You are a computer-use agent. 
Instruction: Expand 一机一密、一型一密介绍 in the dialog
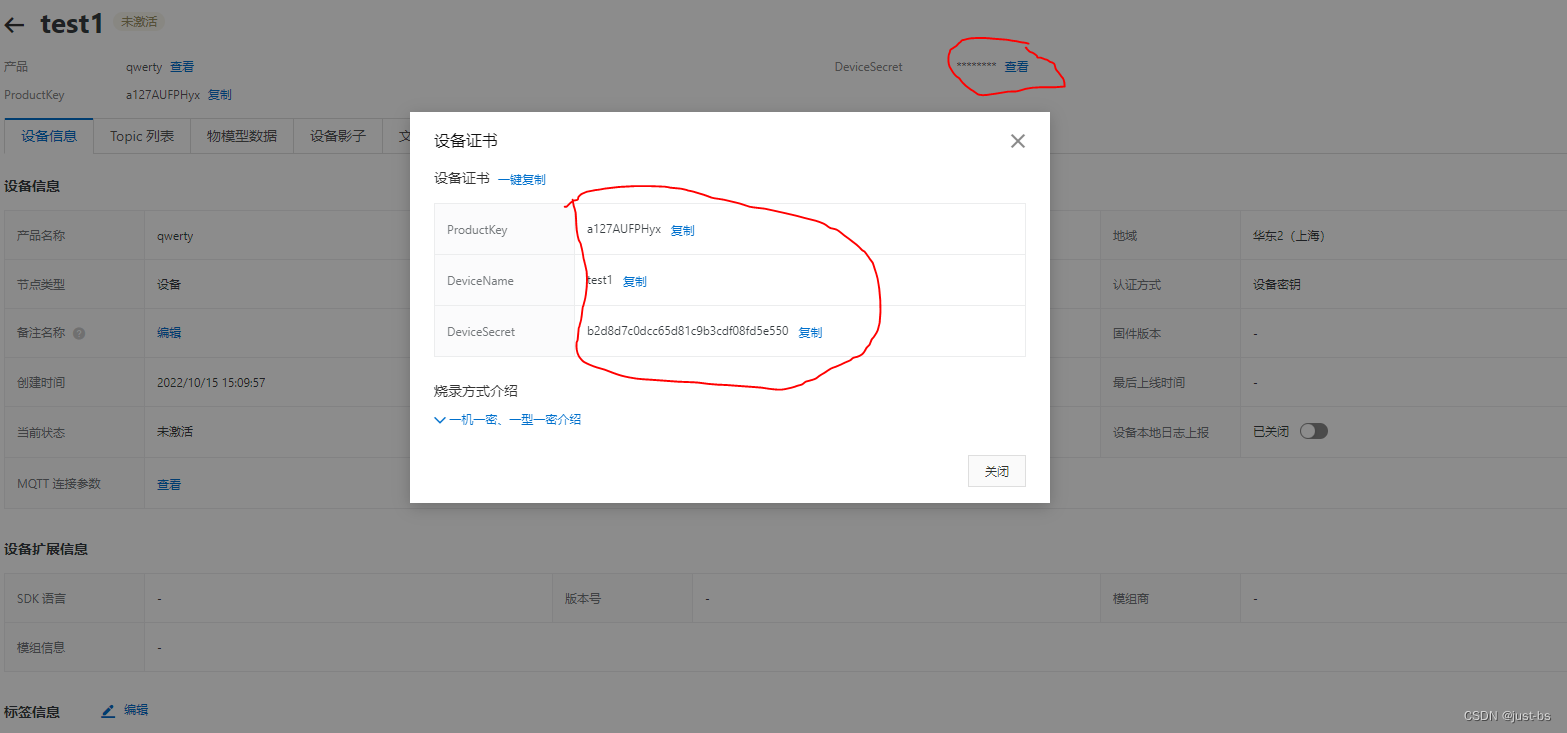pos(516,419)
